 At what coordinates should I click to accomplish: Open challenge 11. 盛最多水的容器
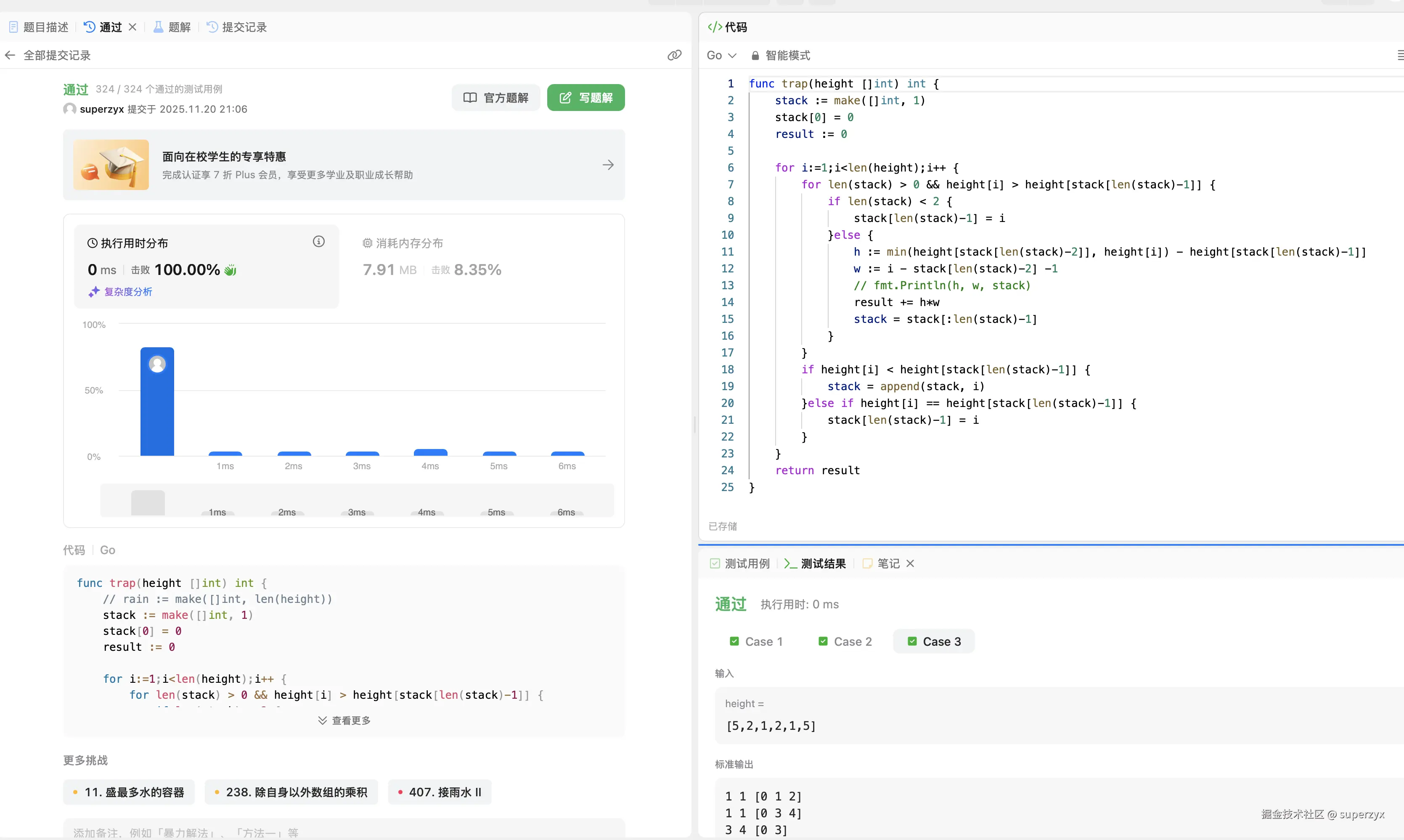(129, 792)
